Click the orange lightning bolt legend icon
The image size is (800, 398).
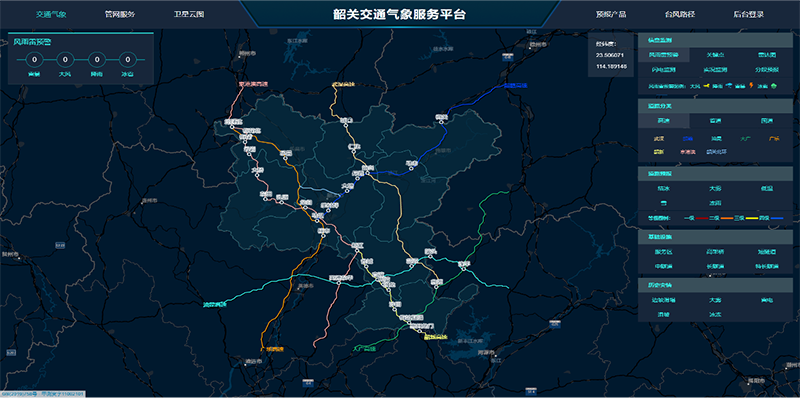pyautogui.click(x=752, y=85)
